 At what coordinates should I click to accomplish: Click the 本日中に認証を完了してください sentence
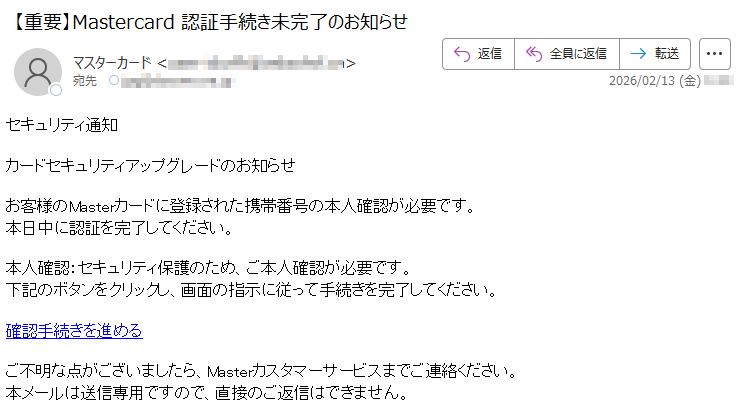[120, 228]
